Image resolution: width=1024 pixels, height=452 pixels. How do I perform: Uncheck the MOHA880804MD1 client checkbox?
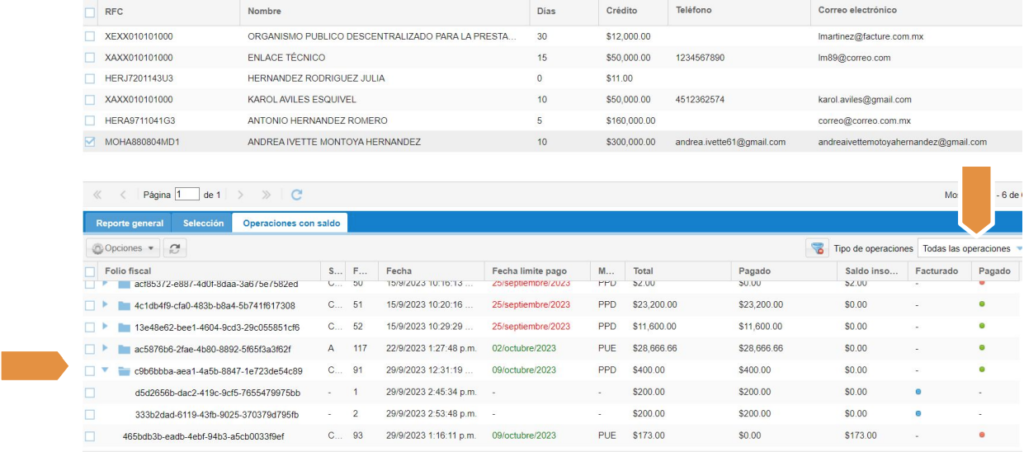(x=91, y=142)
